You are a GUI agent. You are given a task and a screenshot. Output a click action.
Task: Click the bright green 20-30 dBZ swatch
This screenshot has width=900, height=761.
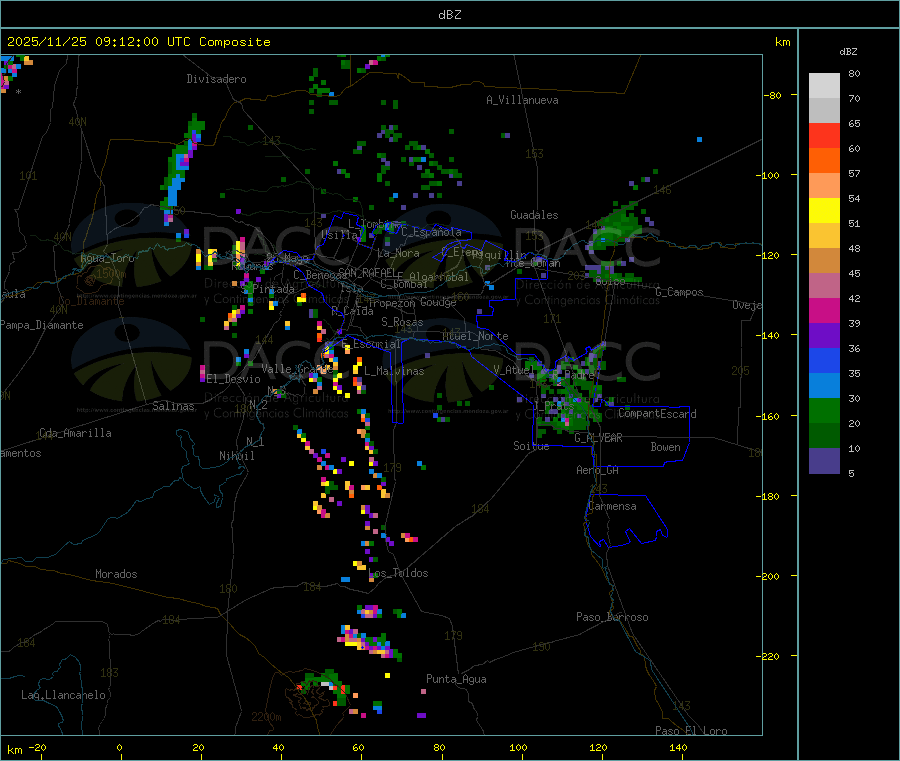pyautogui.click(x=824, y=410)
